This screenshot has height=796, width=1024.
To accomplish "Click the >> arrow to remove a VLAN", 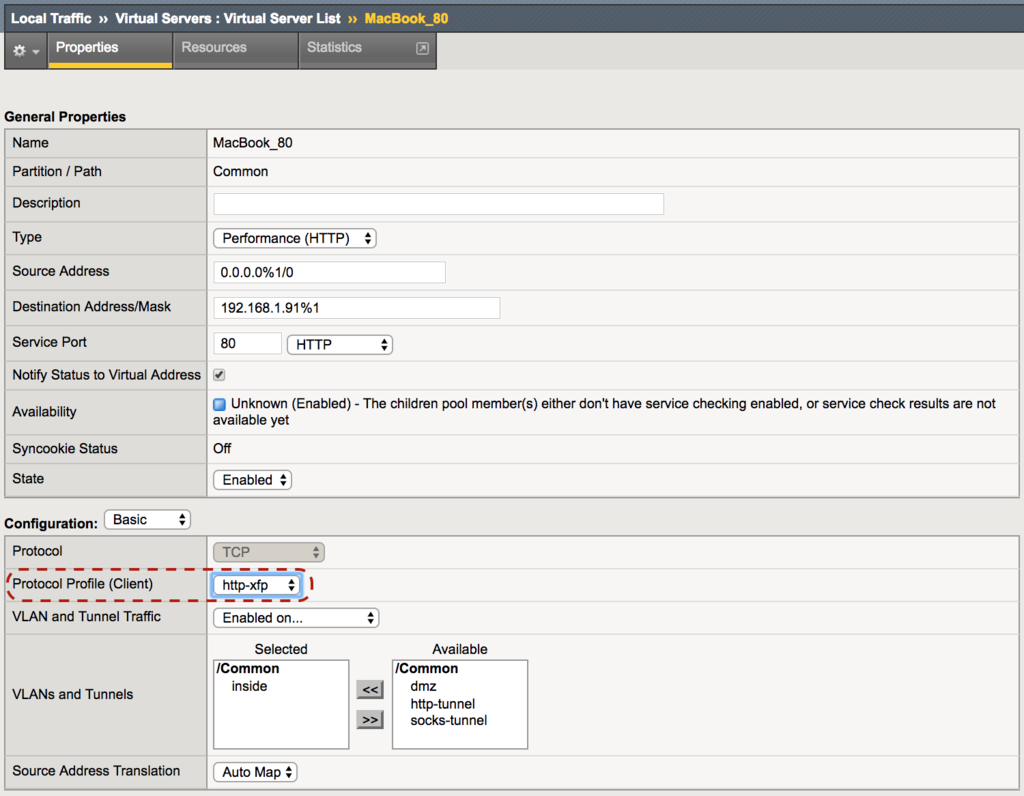I will [x=369, y=719].
